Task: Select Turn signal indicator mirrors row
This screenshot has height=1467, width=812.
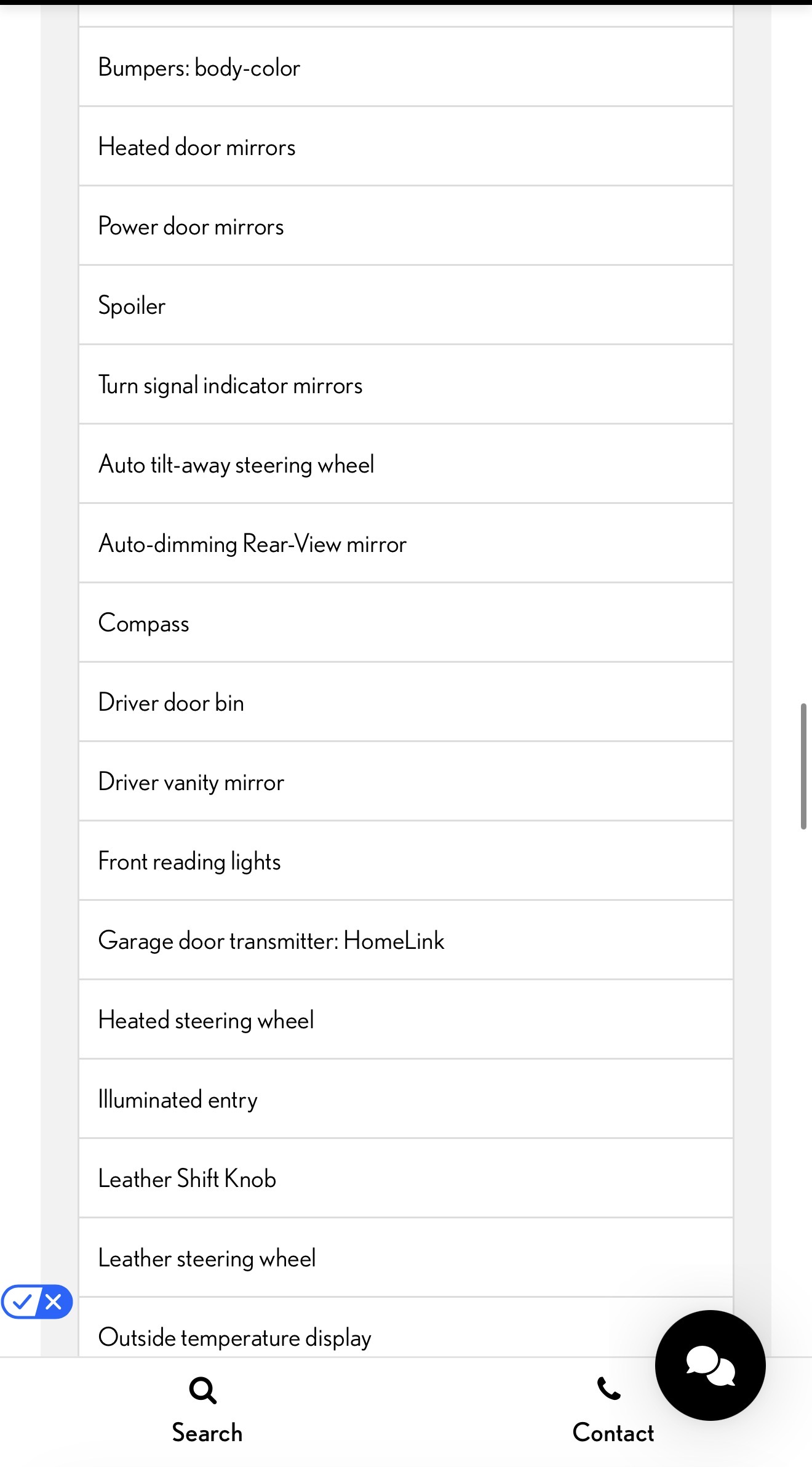Action: pos(406,385)
